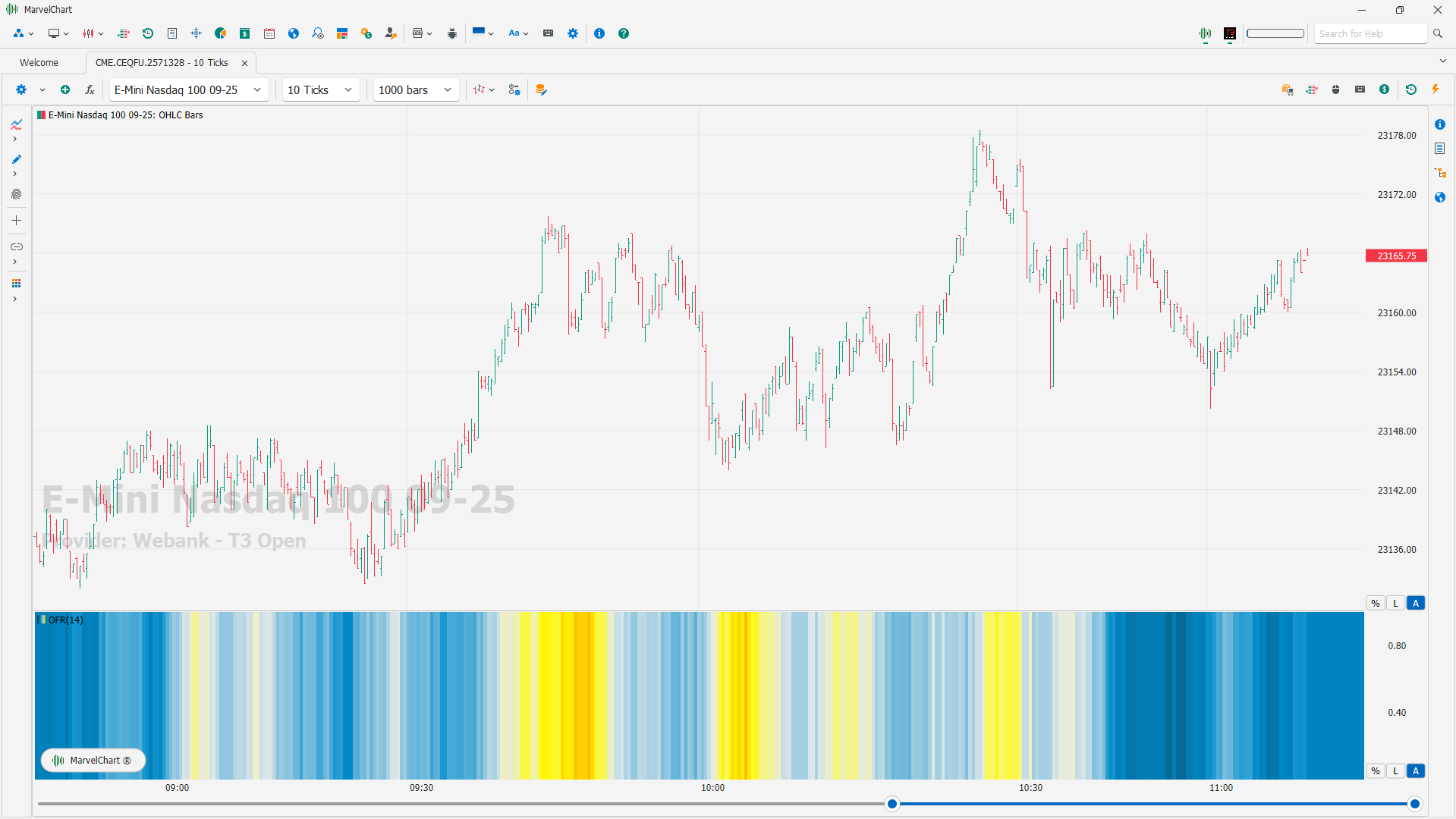Viewport: 1456px width, 819px height.
Task: Expand the chart settings gear dropdown arrow
Action: pos(42,89)
